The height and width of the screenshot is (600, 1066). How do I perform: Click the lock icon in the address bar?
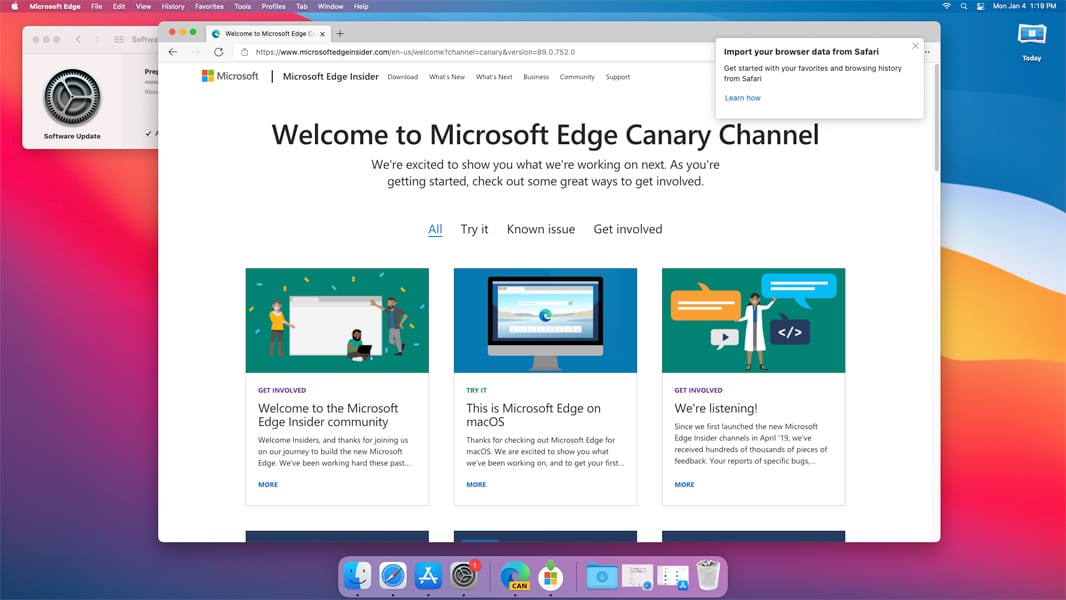[244, 52]
